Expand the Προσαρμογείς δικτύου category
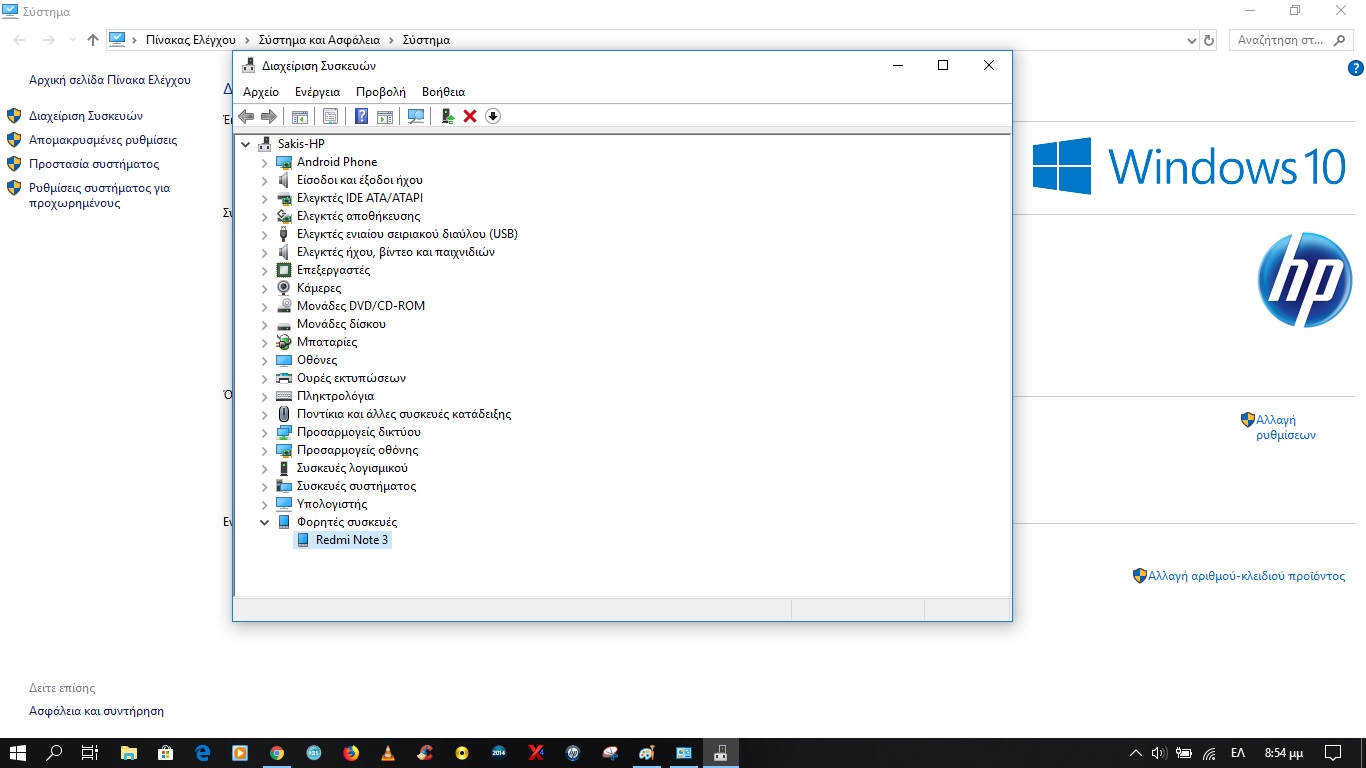The width and height of the screenshot is (1366, 768). (265, 432)
